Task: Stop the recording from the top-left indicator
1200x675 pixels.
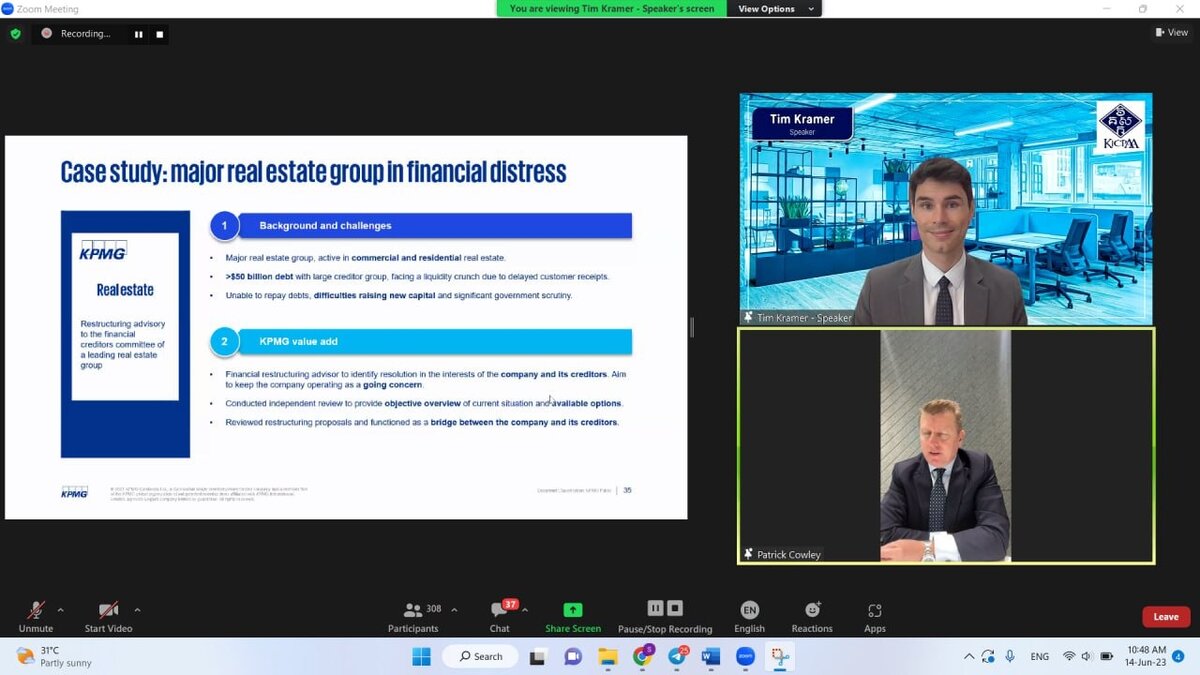Action: pos(159,34)
